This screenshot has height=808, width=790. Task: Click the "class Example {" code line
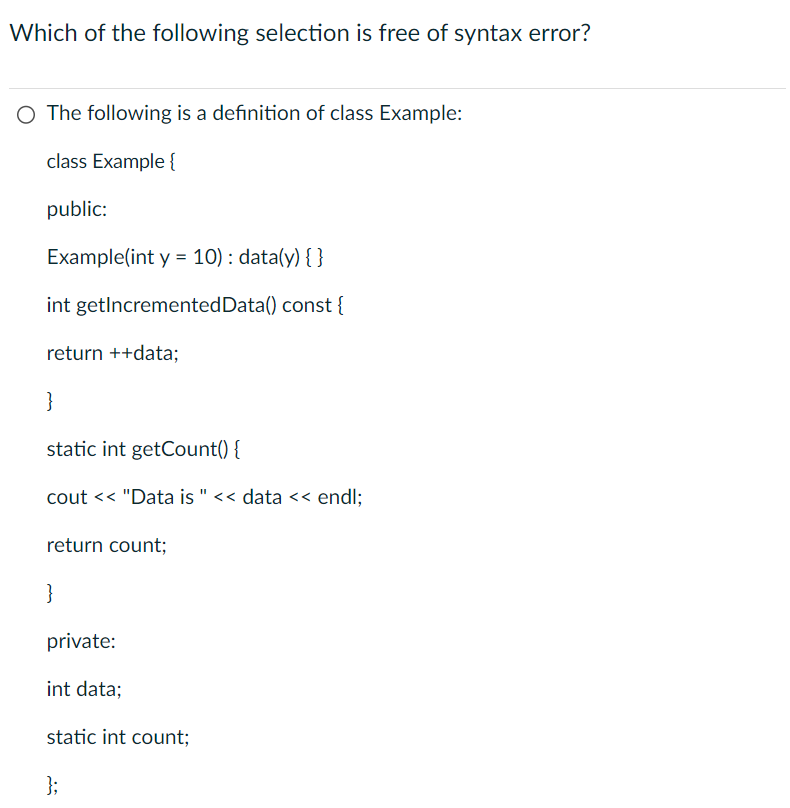(x=111, y=161)
